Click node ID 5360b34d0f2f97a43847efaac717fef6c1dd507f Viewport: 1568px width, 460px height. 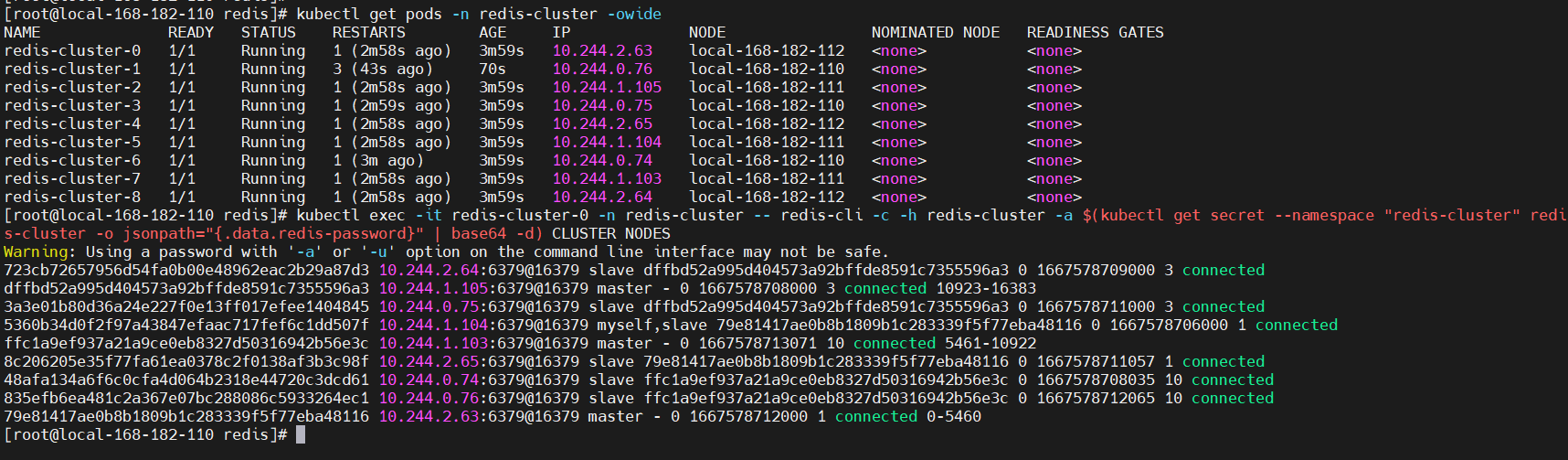click(x=186, y=325)
